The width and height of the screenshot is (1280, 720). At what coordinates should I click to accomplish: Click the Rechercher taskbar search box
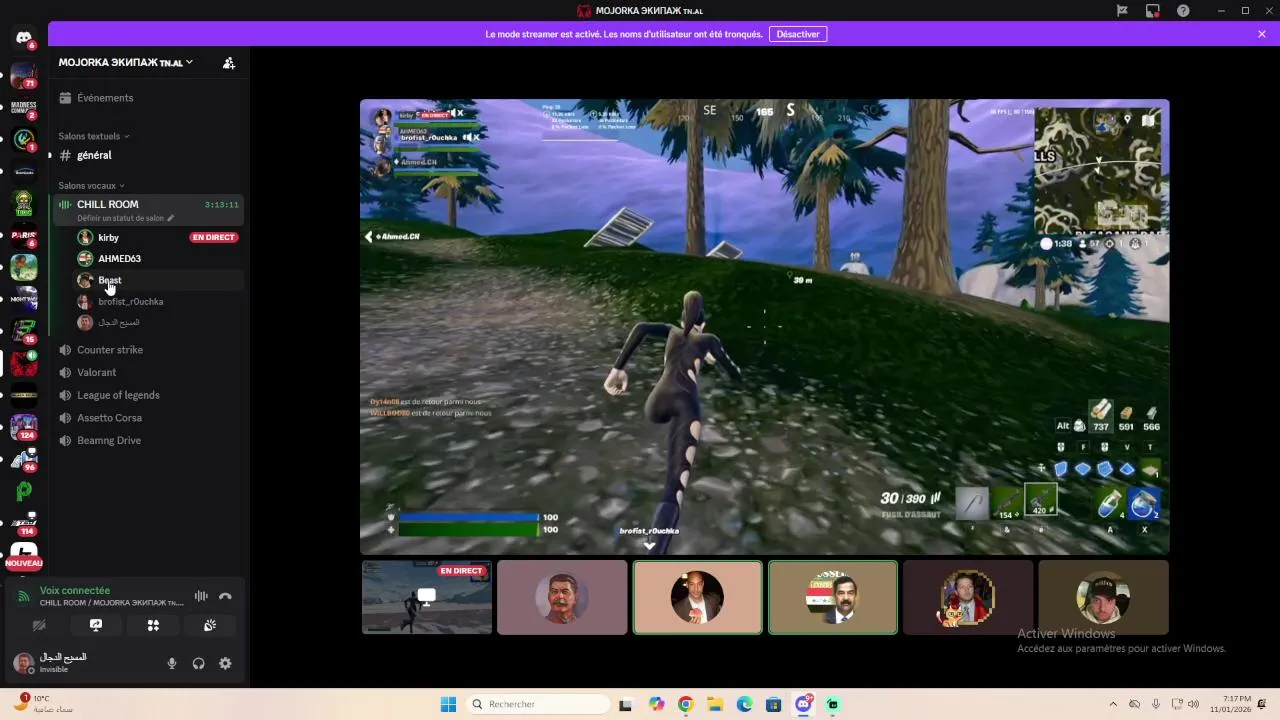539,704
